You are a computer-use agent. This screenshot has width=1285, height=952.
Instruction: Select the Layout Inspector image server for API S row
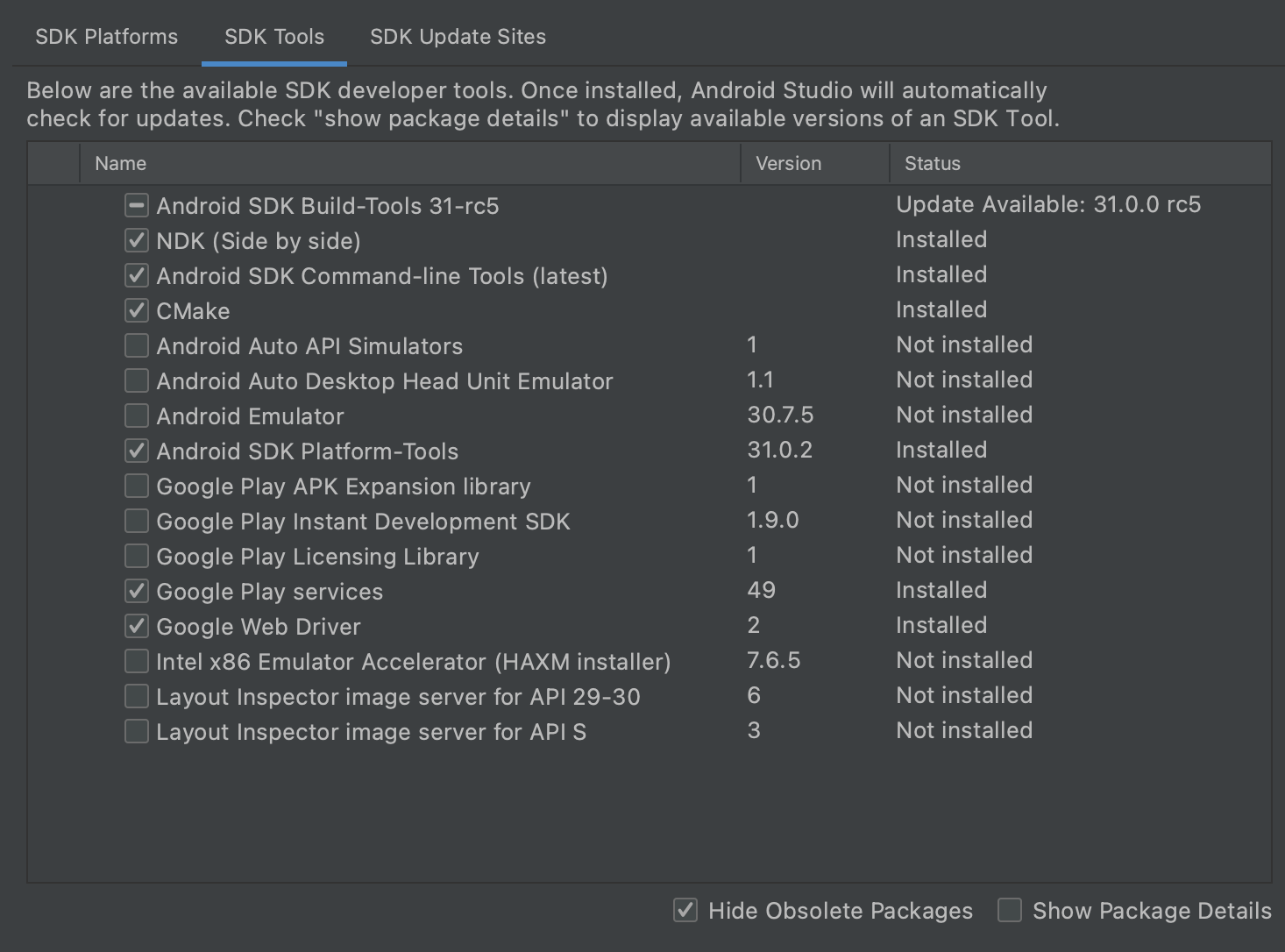[371, 732]
